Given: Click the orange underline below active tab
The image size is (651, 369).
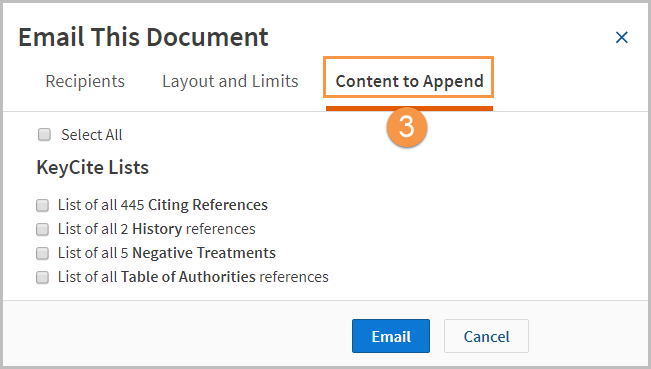Looking at the screenshot, I should 409,108.
